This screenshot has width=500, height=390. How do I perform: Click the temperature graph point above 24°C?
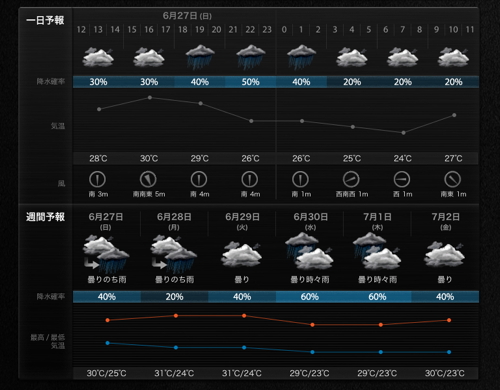[403, 133]
